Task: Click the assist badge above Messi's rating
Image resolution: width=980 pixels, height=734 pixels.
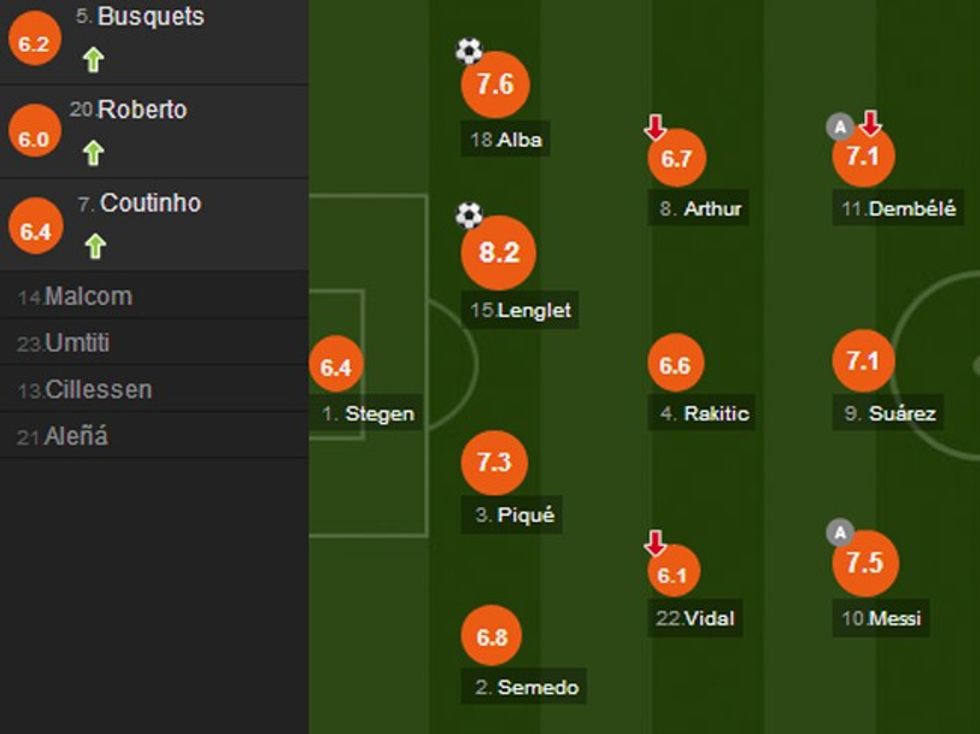Action: [x=840, y=532]
